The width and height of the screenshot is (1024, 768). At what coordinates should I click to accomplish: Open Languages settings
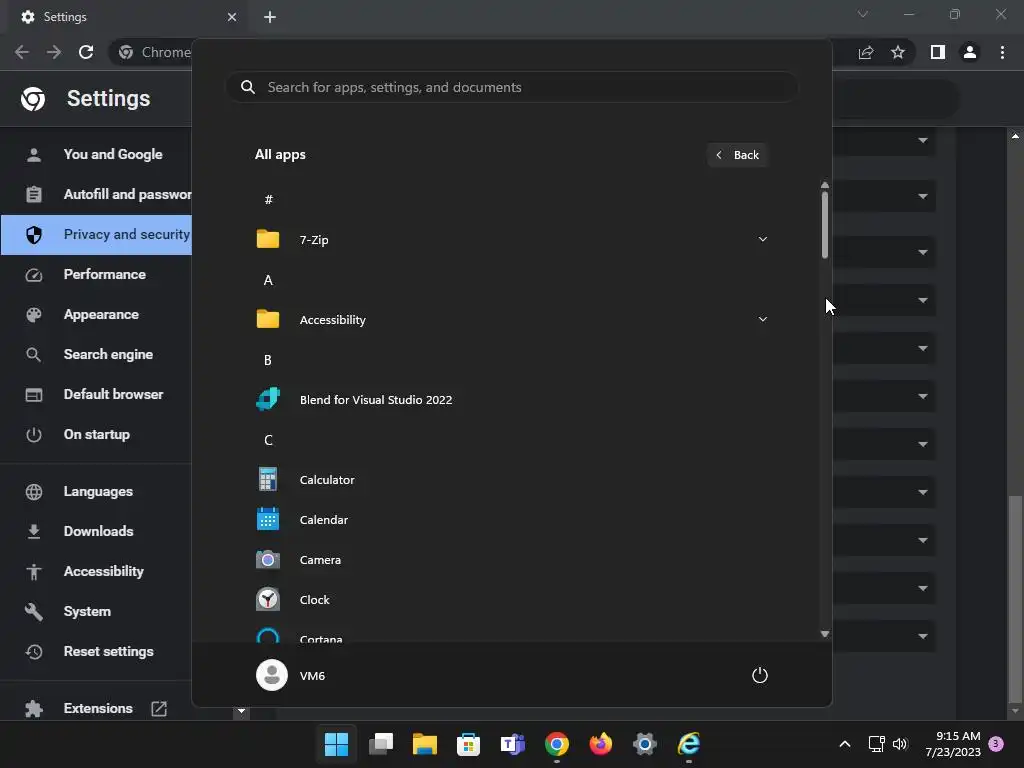[97, 491]
